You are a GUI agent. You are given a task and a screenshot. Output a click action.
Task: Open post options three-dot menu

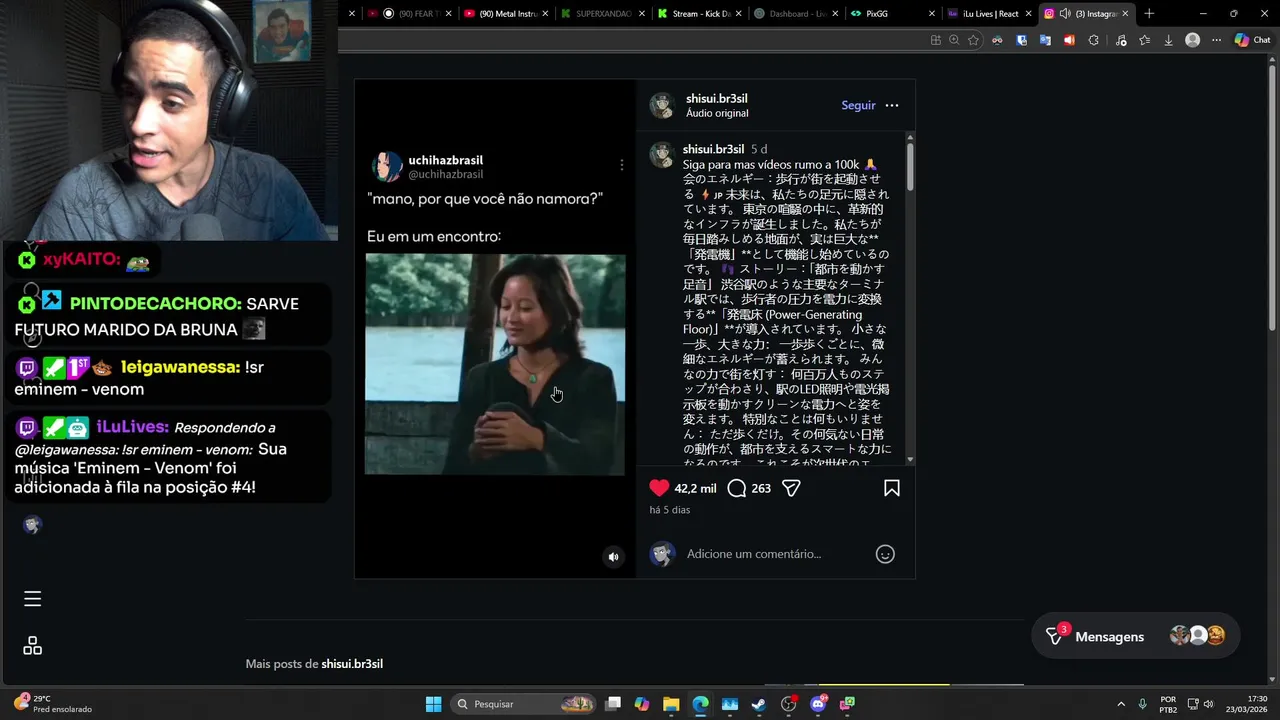[x=892, y=105]
